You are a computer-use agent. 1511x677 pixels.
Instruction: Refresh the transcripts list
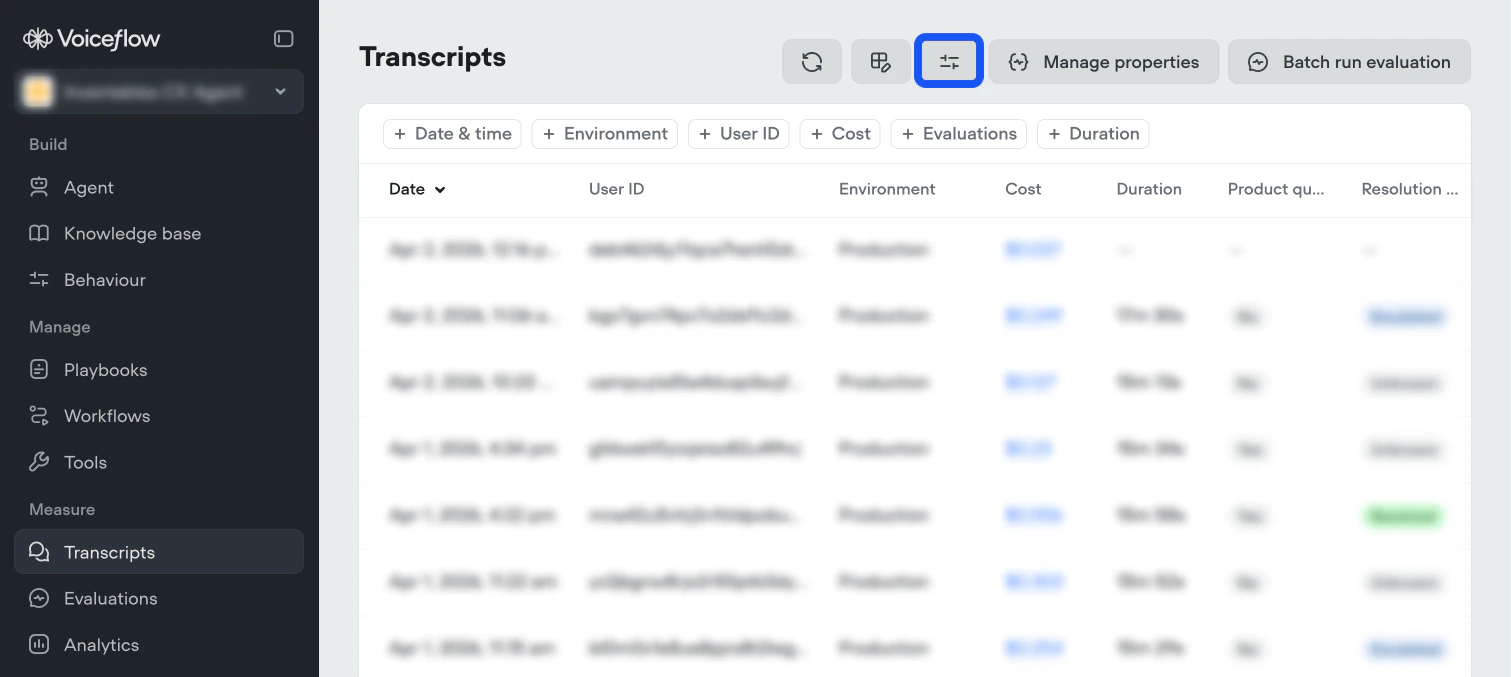point(812,62)
